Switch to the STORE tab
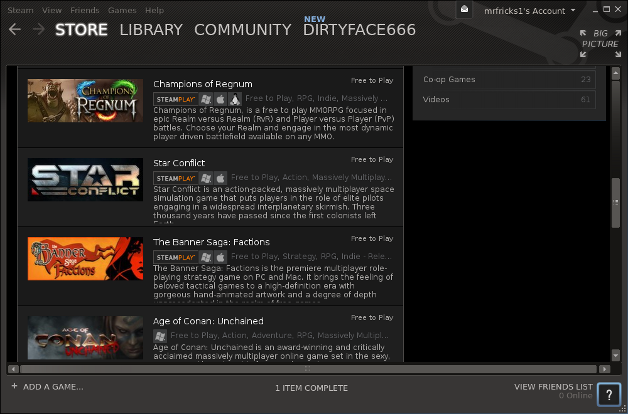This screenshot has height=414, width=628. 81,30
